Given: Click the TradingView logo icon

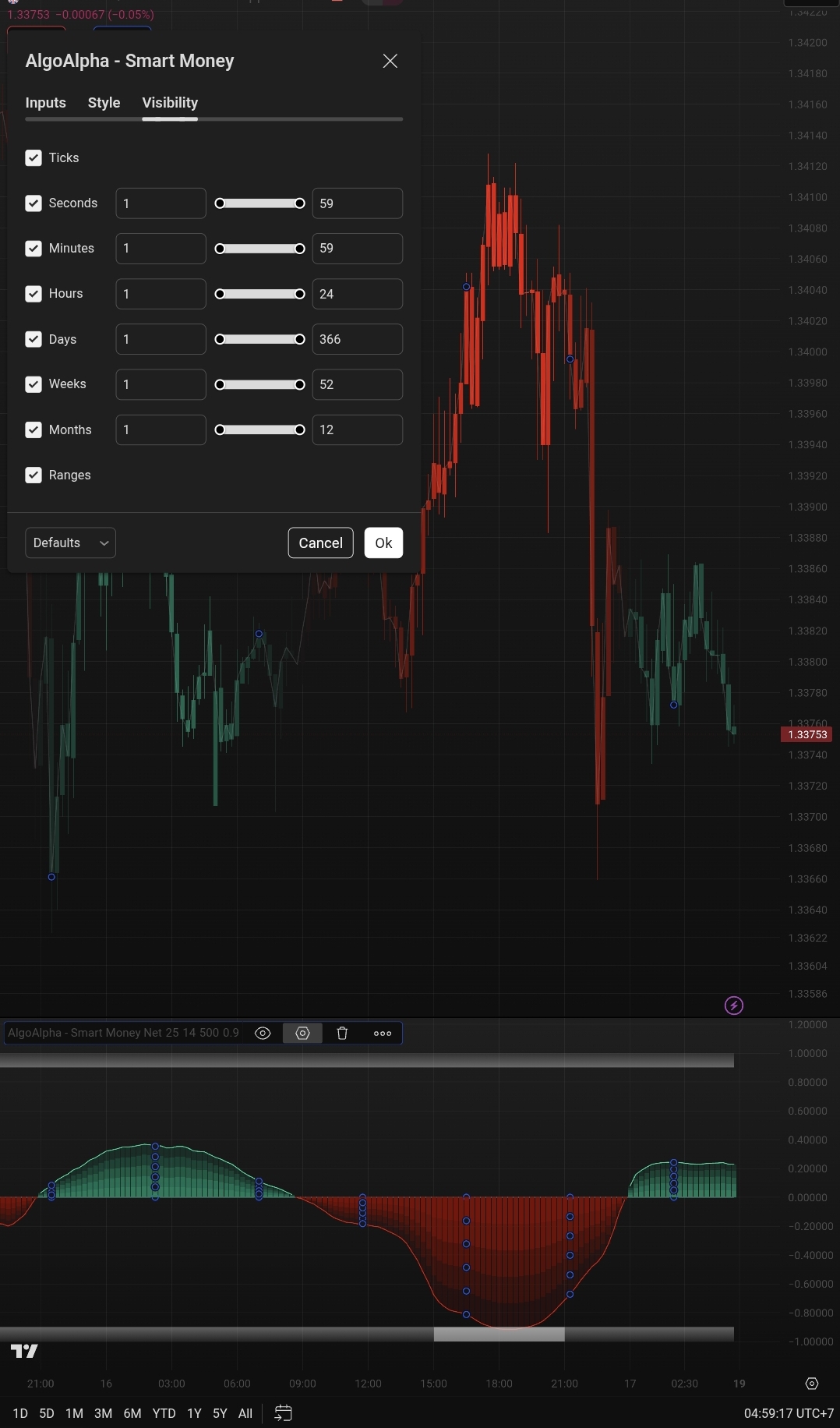Looking at the screenshot, I should [x=24, y=1351].
